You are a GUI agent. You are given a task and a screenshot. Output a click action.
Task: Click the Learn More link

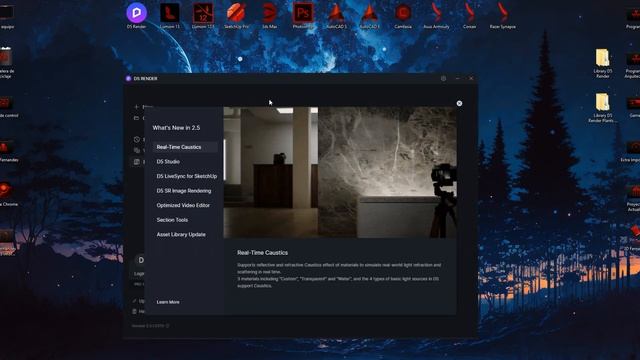click(x=168, y=302)
